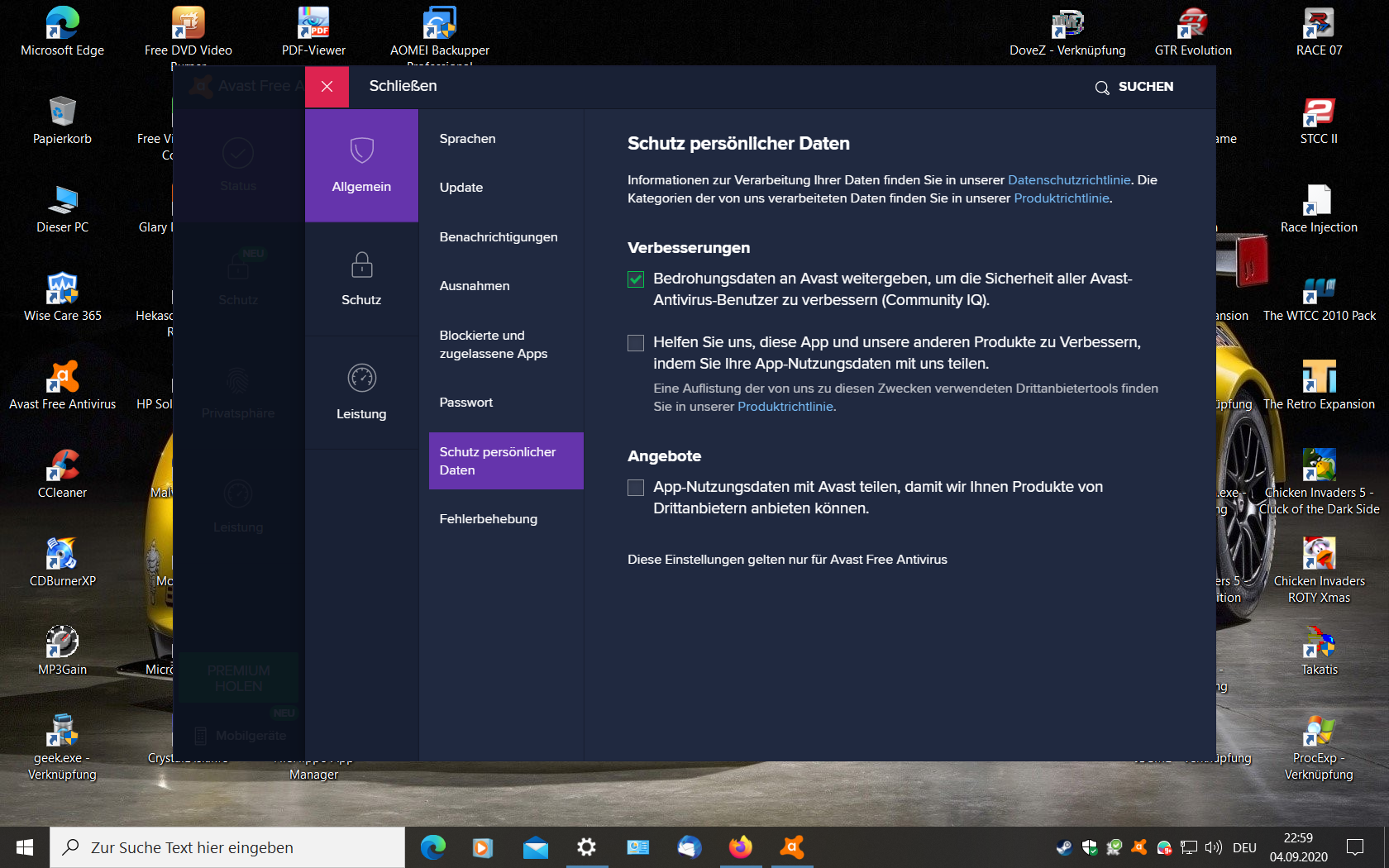
Task: Open DoveZ Verknüpfung shortcut
Action: (1067, 31)
